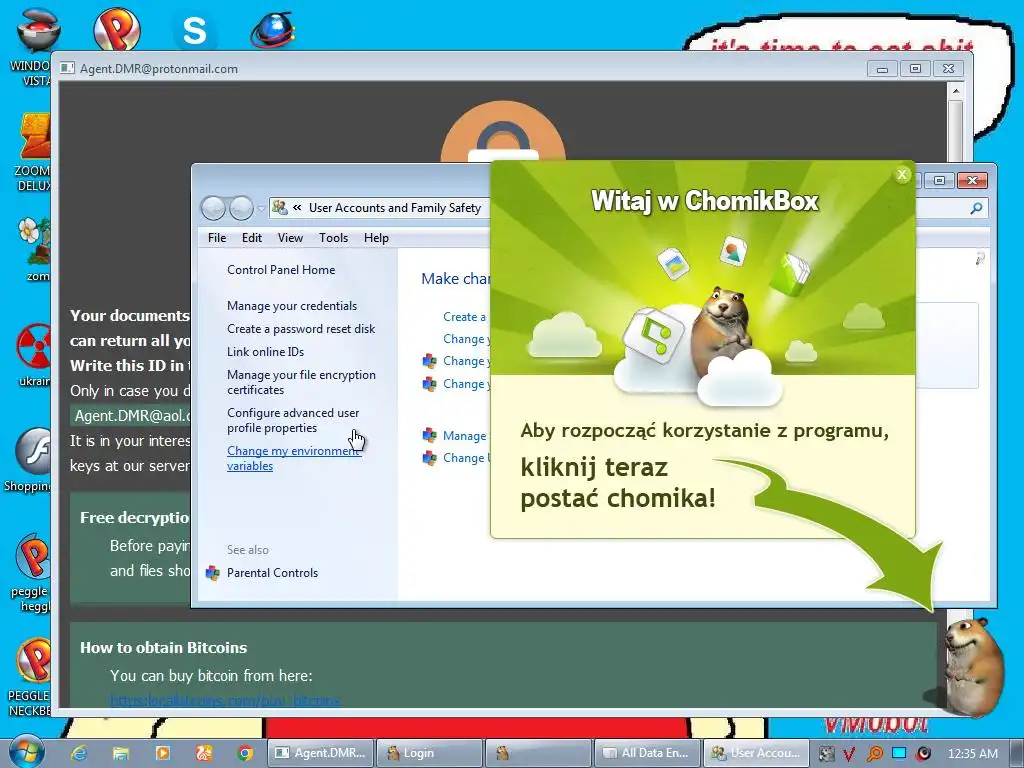The width and height of the screenshot is (1024, 768).
Task: Click the round dark tray icon
Action: (923, 754)
